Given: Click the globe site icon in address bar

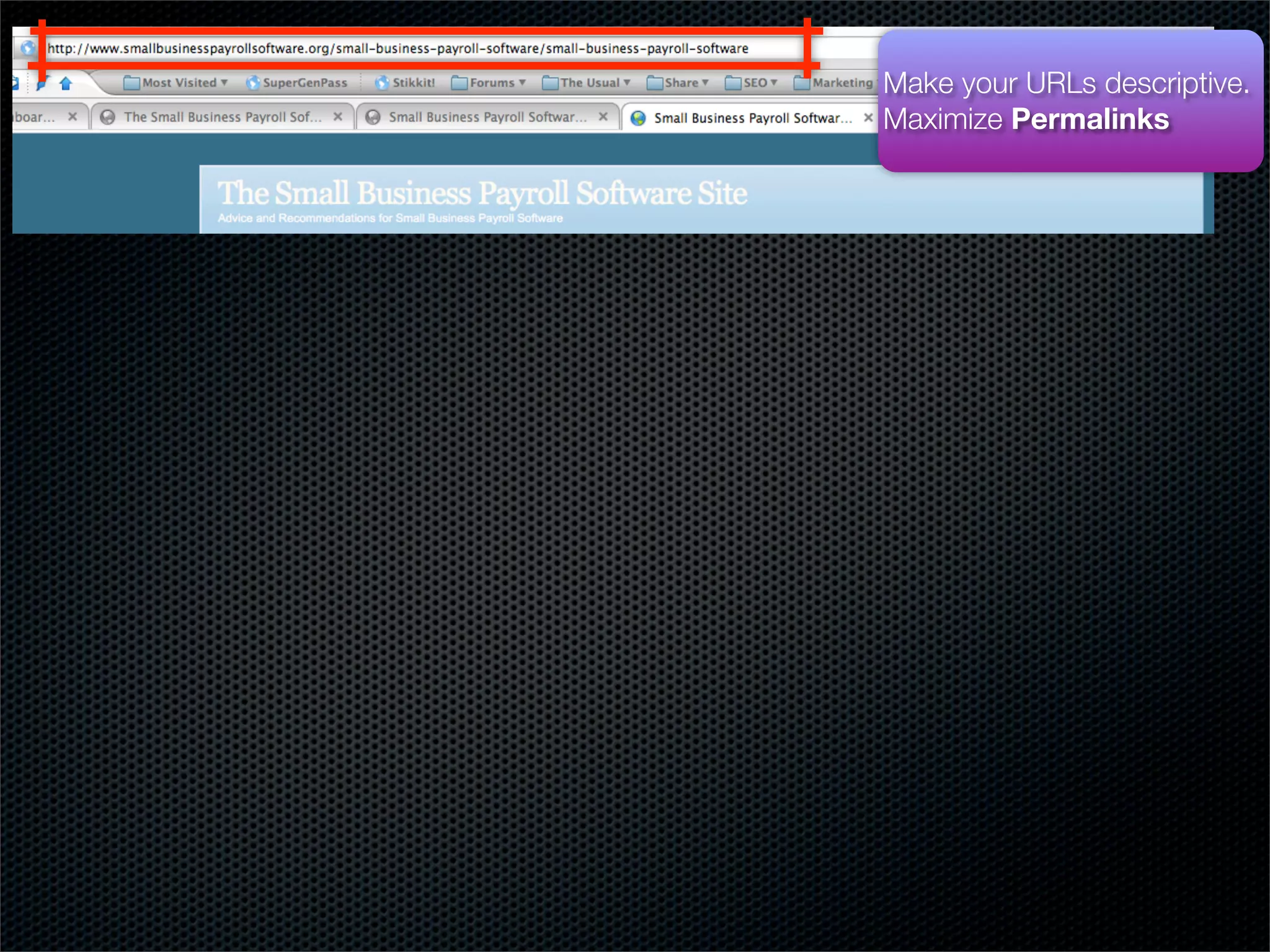Looking at the screenshot, I should pos(27,48).
